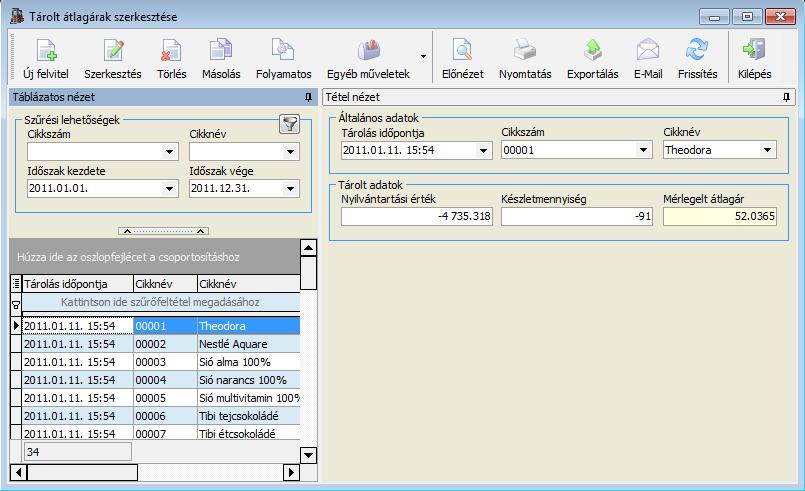Screen dimensions: 805x491
Task: Collapse filter panel splitter arrows
Action: point(163,231)
